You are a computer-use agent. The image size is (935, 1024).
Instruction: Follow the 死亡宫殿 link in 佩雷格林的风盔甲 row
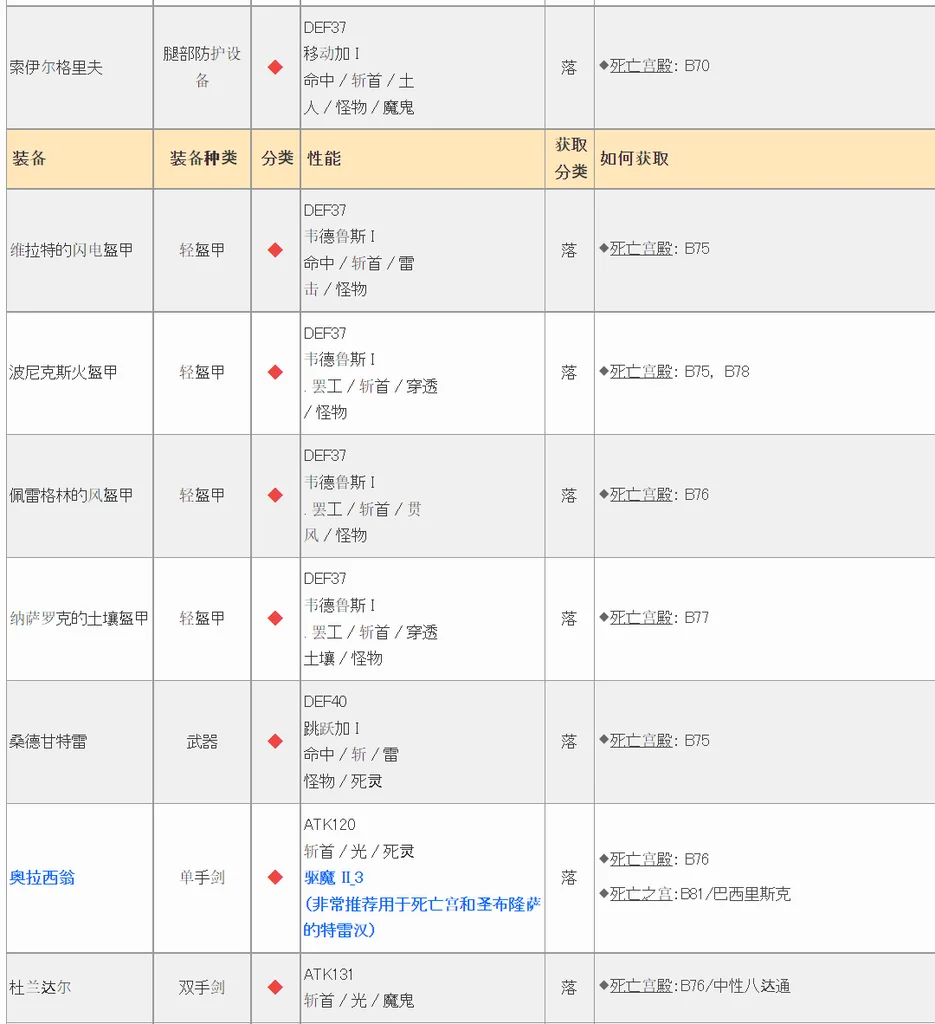coord(641,495)
